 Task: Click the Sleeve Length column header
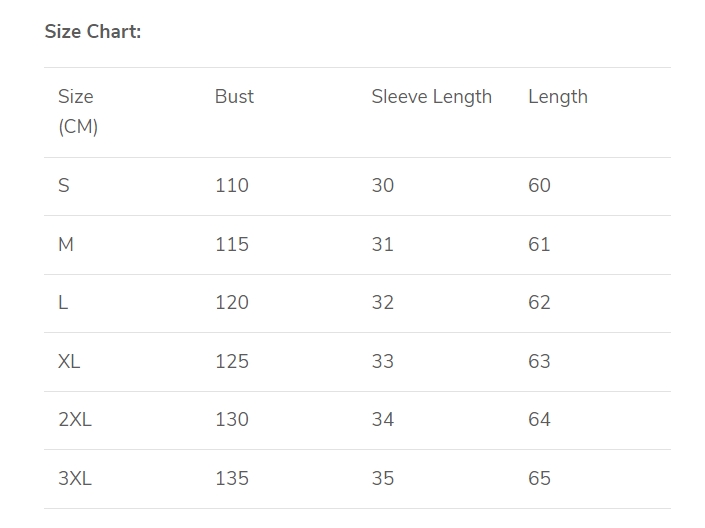(x=431, y=97)
